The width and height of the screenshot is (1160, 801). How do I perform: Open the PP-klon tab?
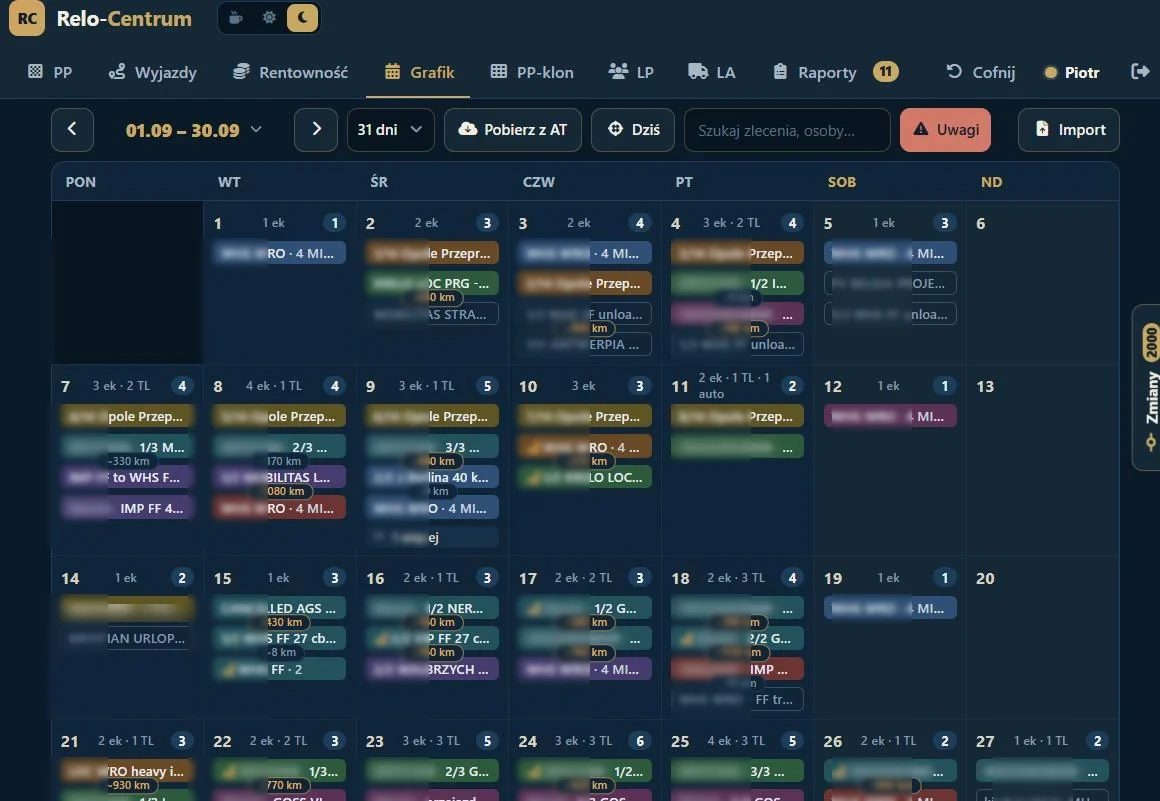point(532,72)
